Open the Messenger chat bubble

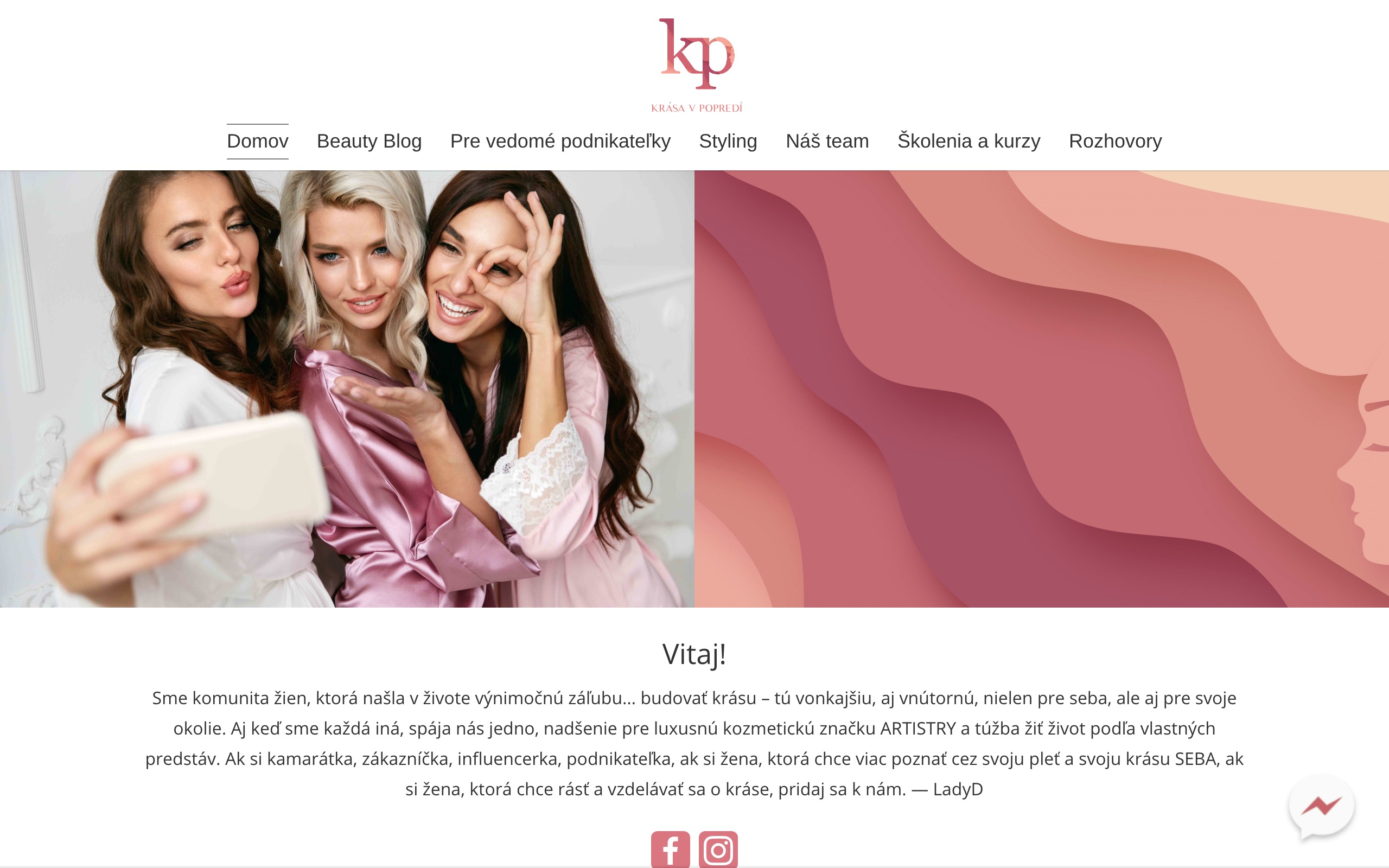pos(1321,807)
